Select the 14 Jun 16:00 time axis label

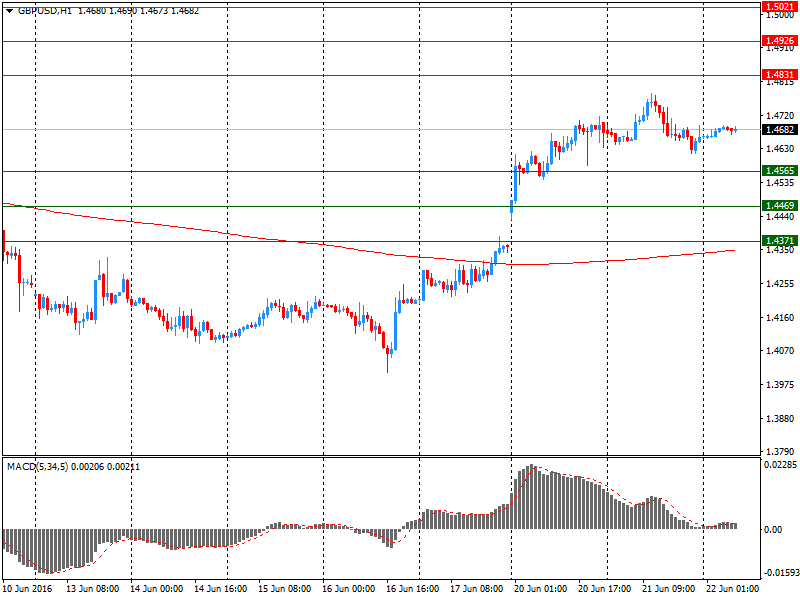(x=220, y=588)
